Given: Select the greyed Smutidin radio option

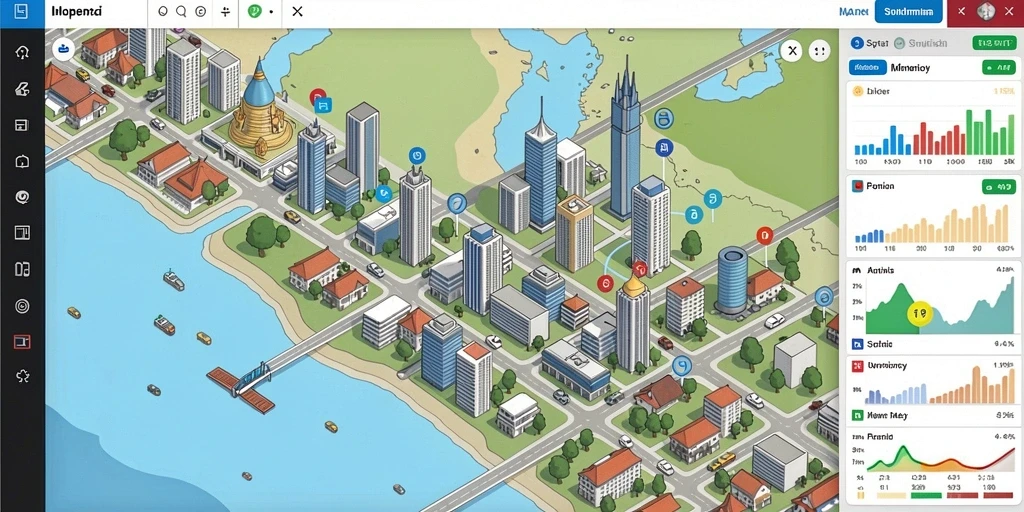Looking at the screenshot, I should click(x=899, y=43).
